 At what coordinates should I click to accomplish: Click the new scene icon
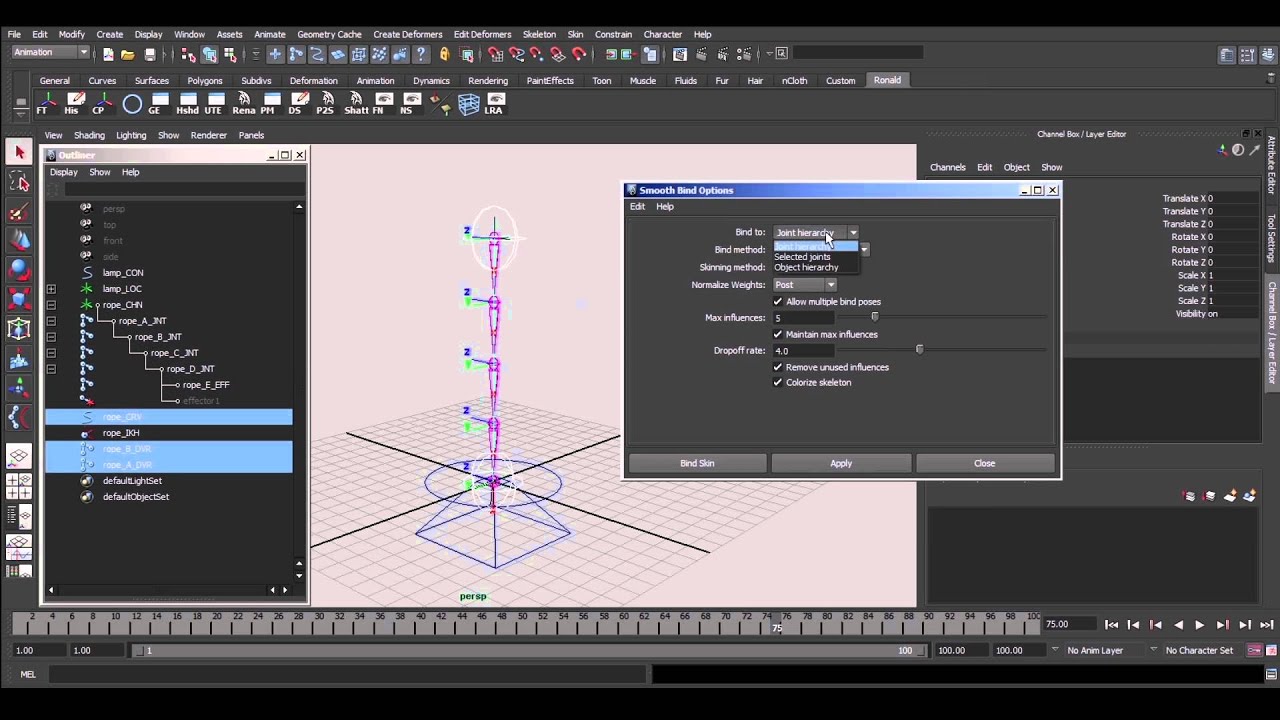[108, 54]
